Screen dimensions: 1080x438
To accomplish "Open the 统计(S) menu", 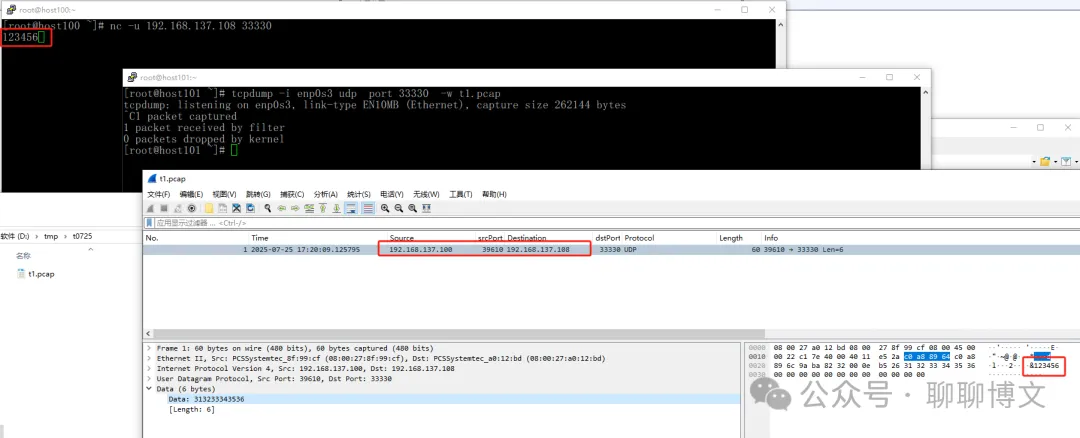I will point(359,194).
